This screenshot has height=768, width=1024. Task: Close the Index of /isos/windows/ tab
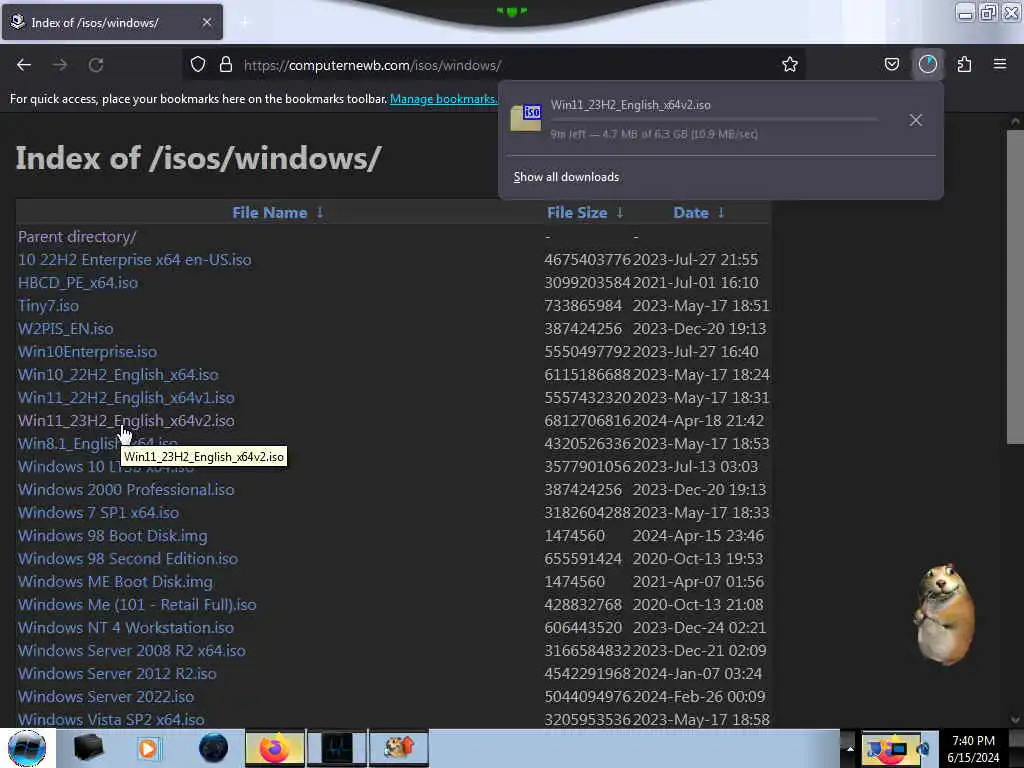pyautogui.click(x=207, y=22)
